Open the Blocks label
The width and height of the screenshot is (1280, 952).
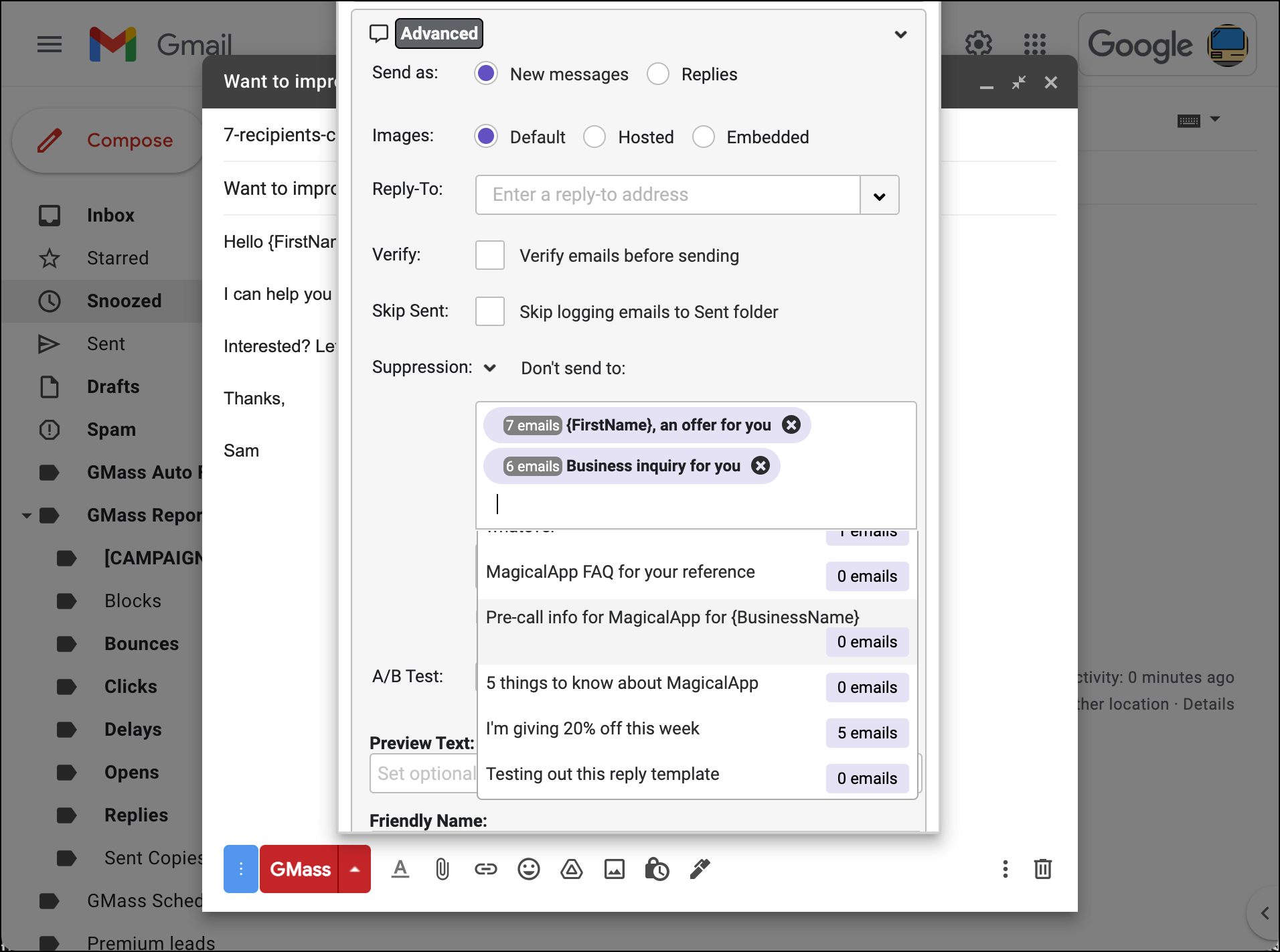133,601
